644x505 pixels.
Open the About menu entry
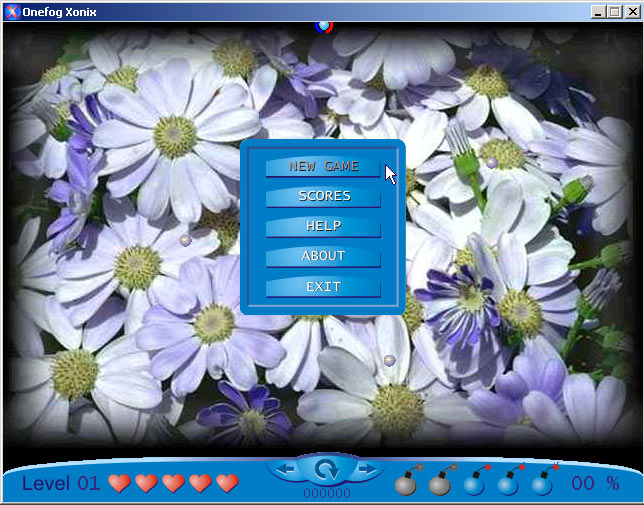pyautogui.click(x=323, y=257)
